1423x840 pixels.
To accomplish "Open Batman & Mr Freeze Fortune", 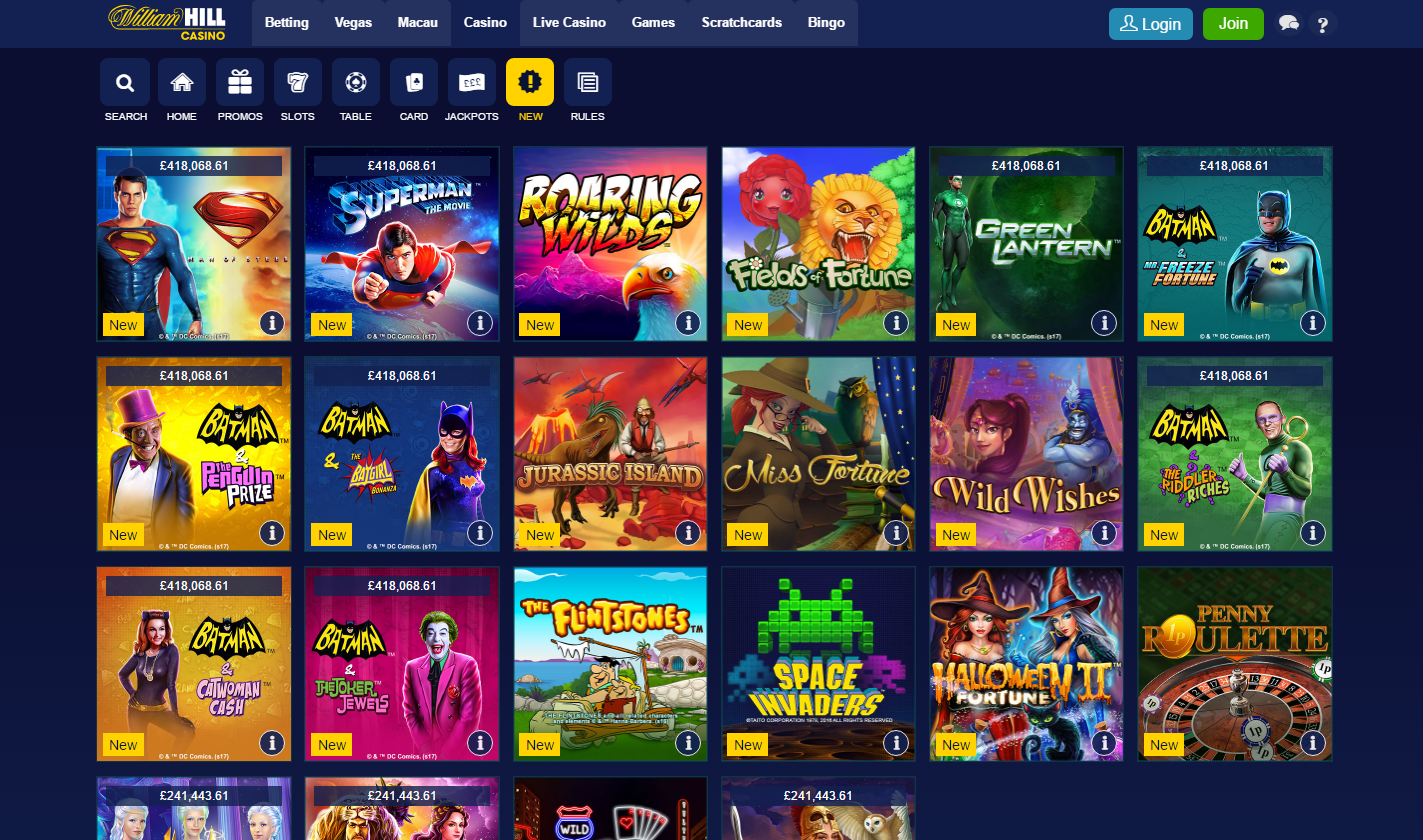I will [1234, 244].
